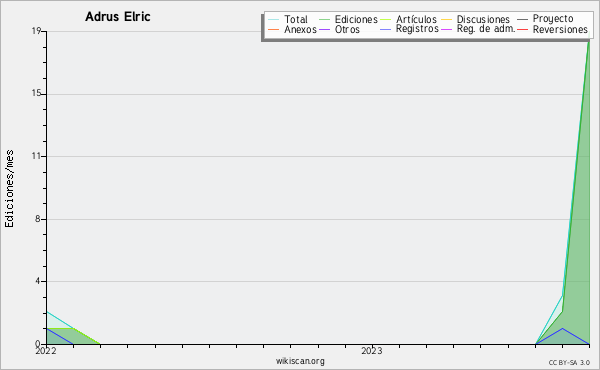Select the 'Ediciones' legend entry
This screenshot has height=370, width=600.
pos(356,19)
